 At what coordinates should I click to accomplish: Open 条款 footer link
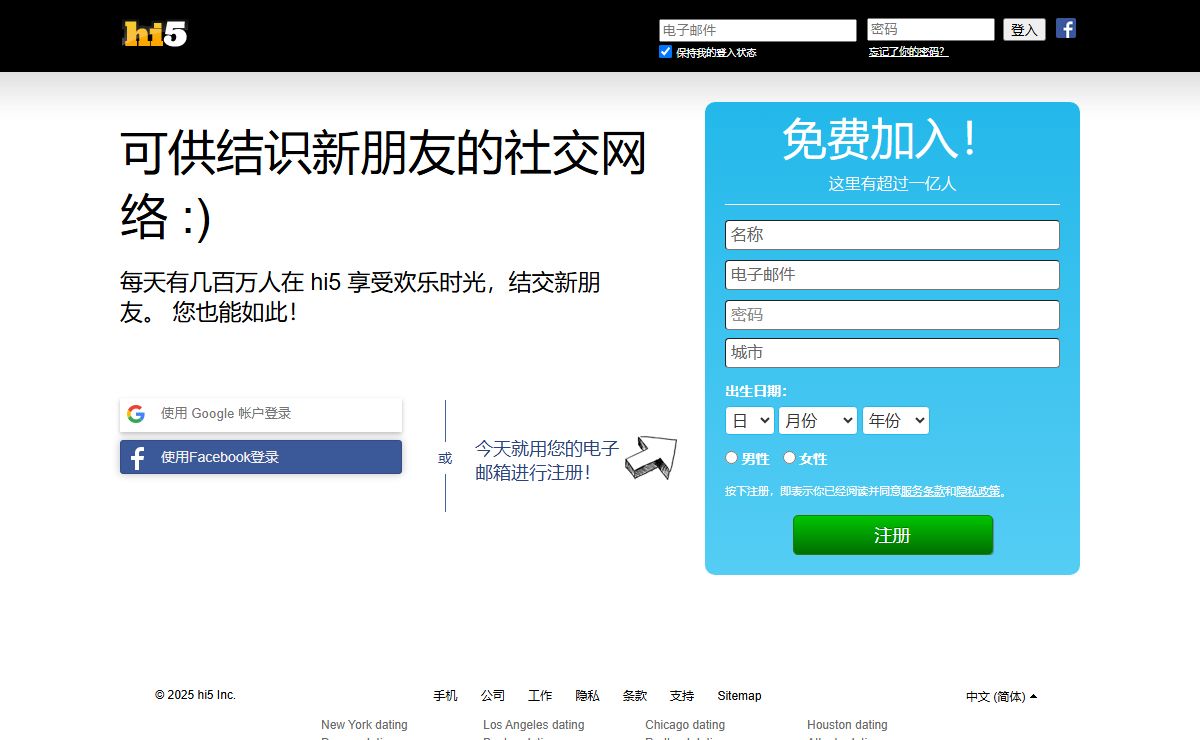tap(634, 696)
